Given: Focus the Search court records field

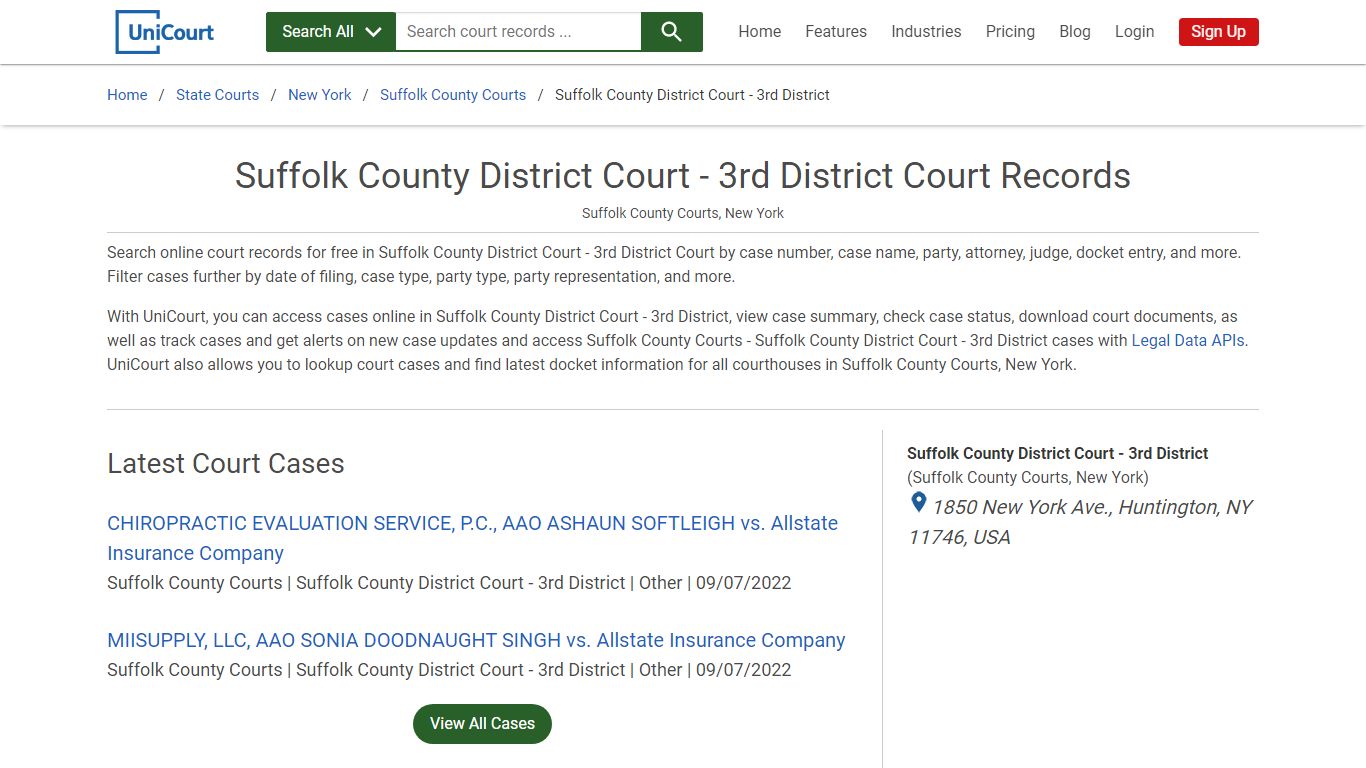Looking at the screenshot, I should [518, 32].
